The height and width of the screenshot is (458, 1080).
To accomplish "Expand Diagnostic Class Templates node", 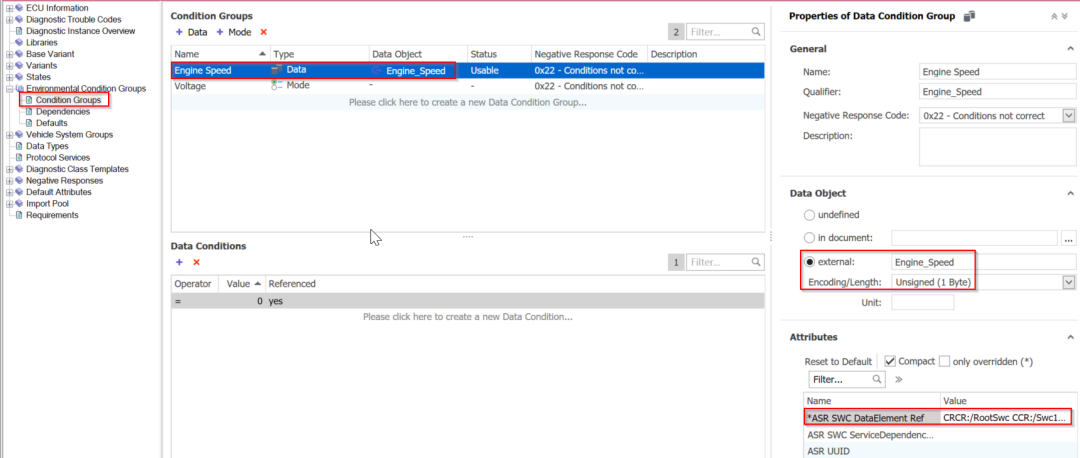I will 9,169.
